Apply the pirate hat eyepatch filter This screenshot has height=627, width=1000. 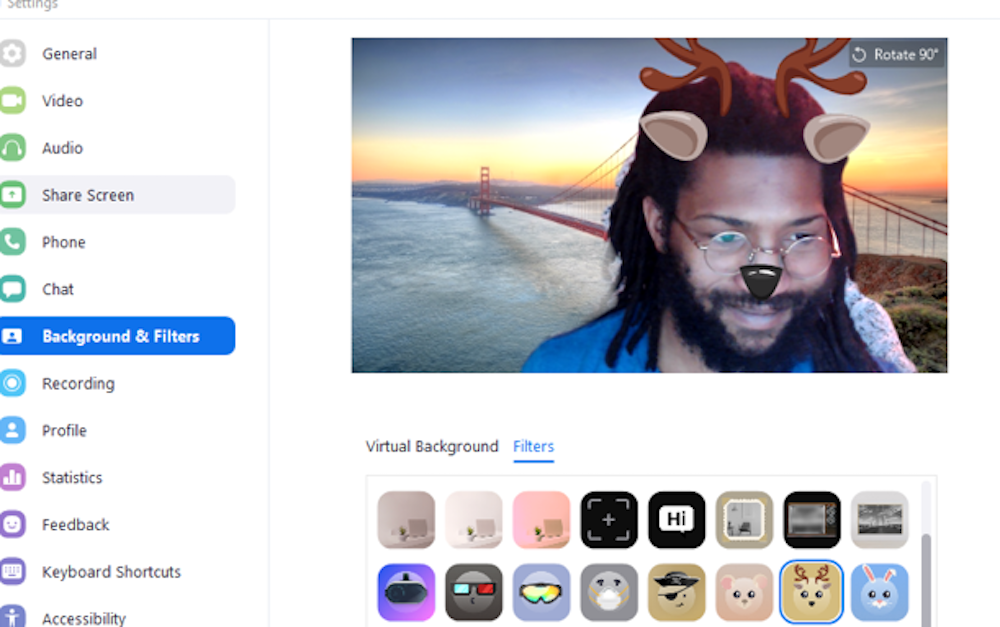(x=677, y=593)
